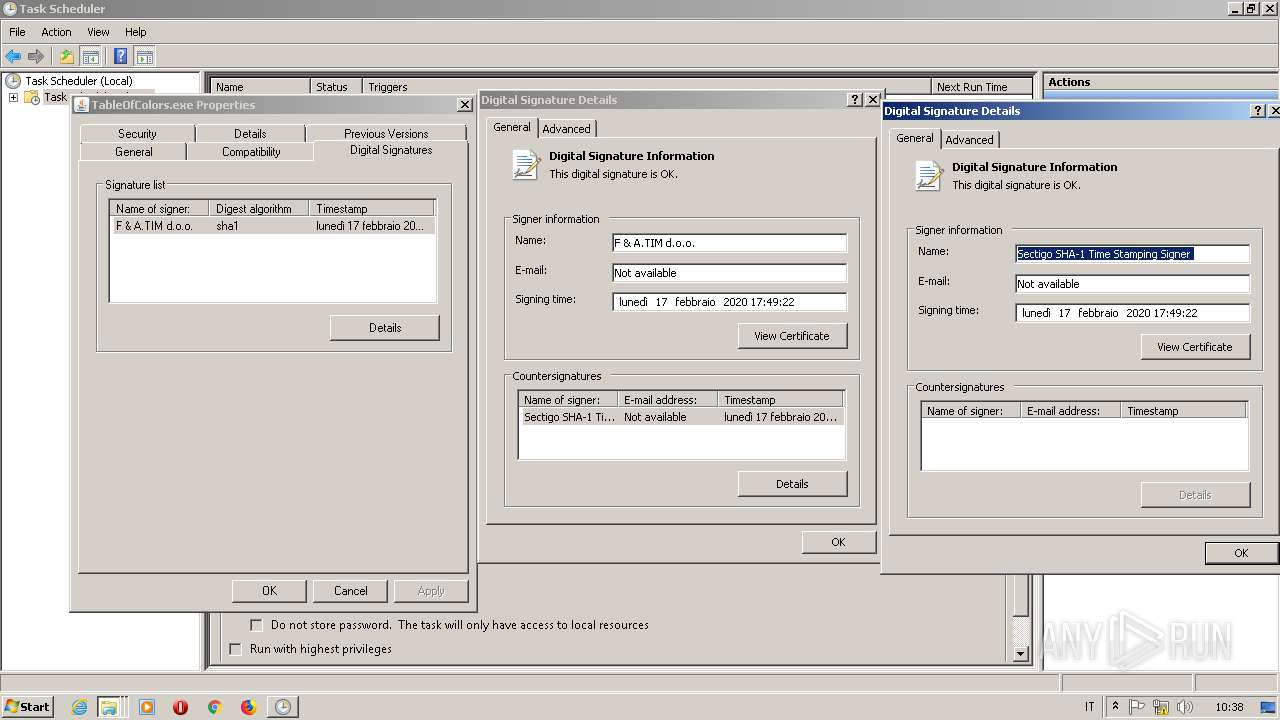This screenshot has height=720, width=1280.
Task: Launch media player from taskbar
Action: coord(147,707)
